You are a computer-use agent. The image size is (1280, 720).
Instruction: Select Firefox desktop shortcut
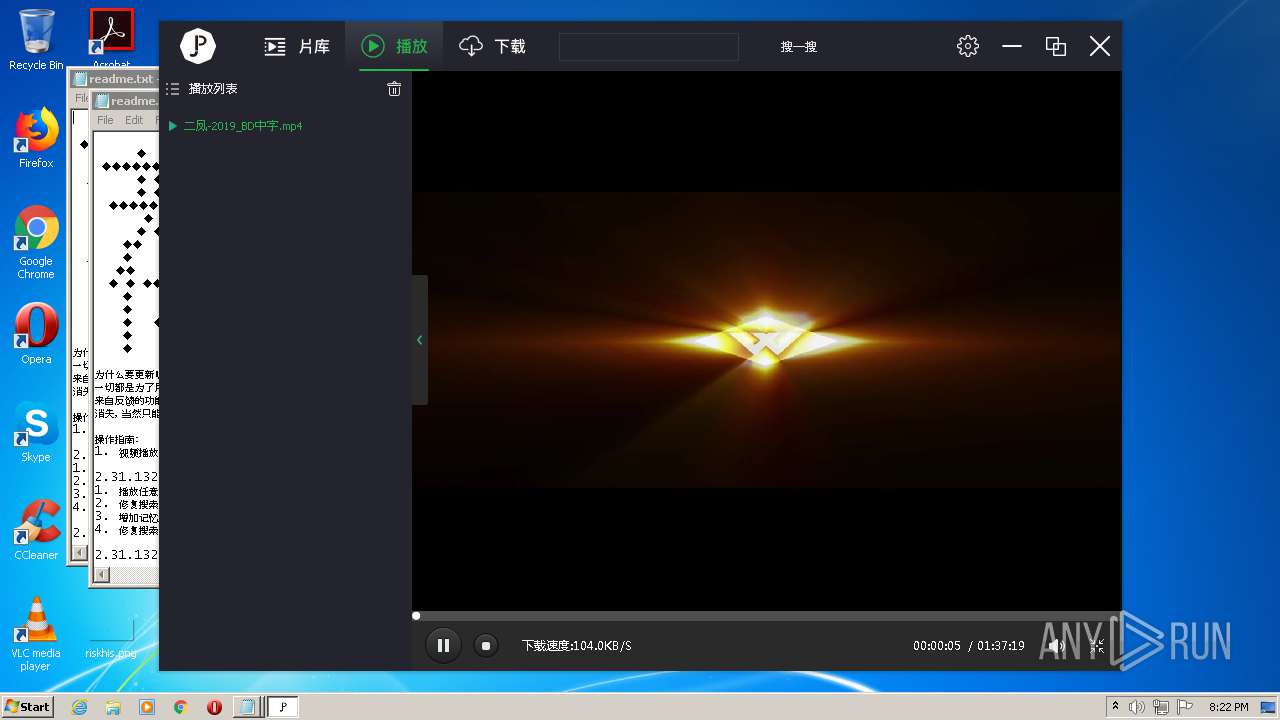coord(36,138)
